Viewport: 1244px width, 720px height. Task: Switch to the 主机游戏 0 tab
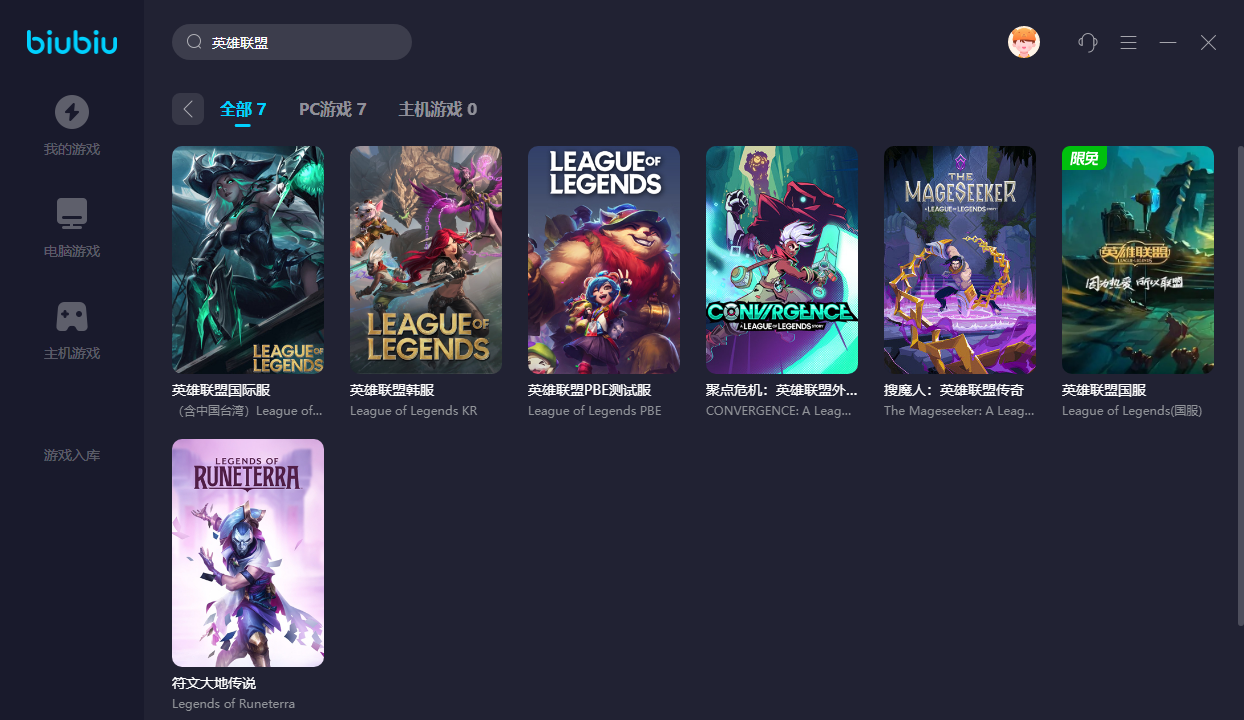point(438,110)
